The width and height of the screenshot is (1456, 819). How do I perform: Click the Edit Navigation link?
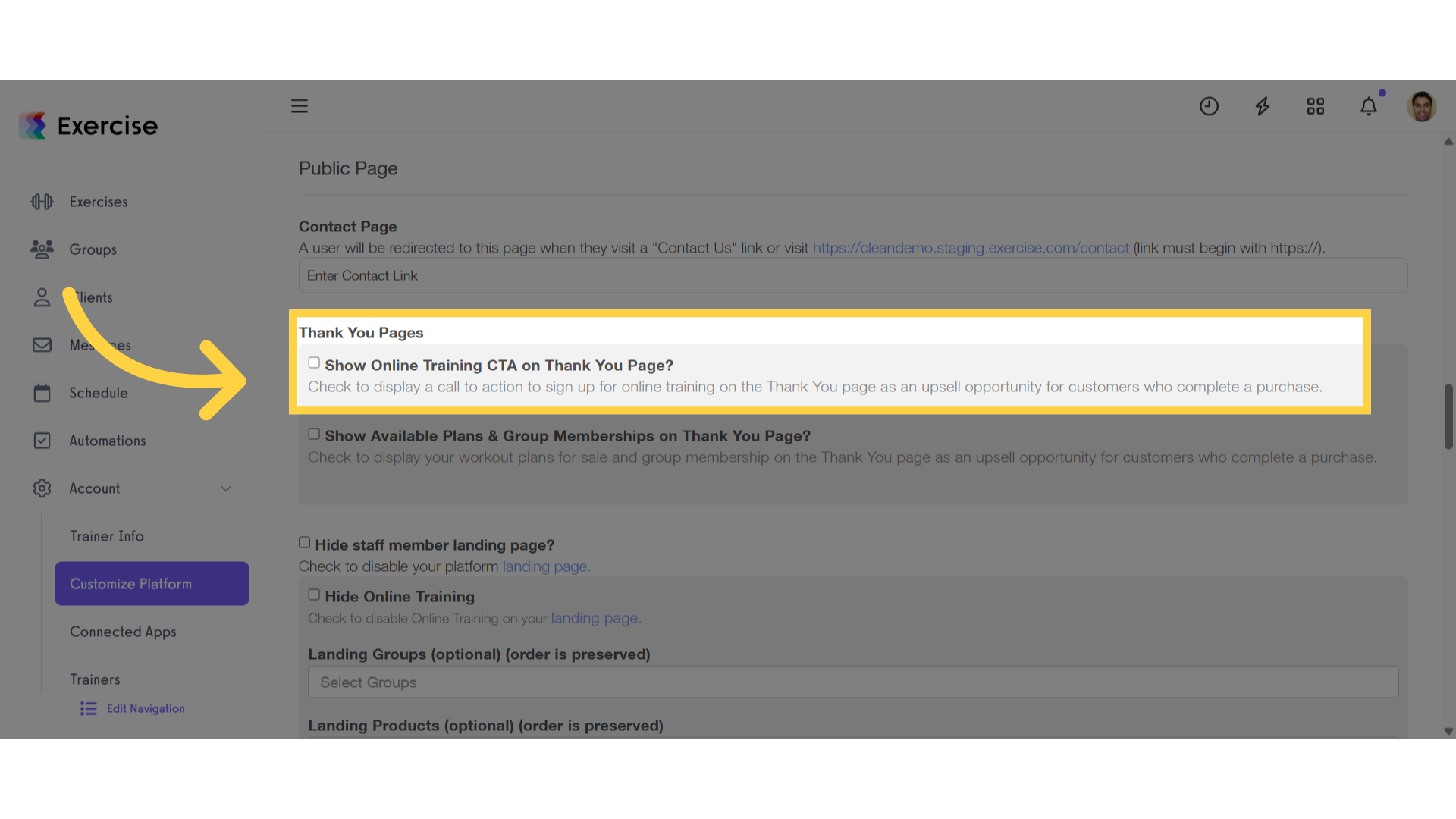click(x=146, y=708)
